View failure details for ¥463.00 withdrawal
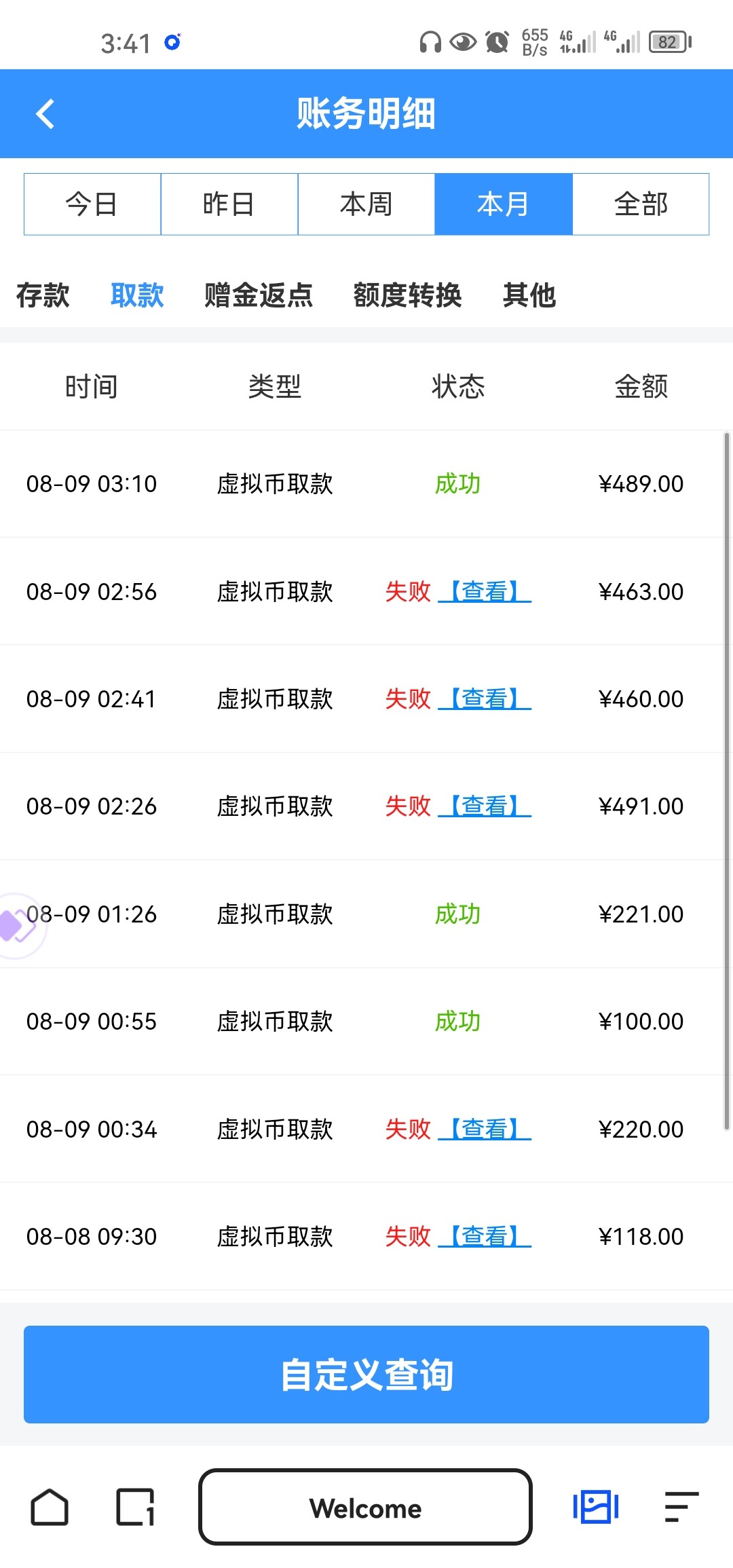Screen dimensions: 733x1568 [x=485, y=592]
